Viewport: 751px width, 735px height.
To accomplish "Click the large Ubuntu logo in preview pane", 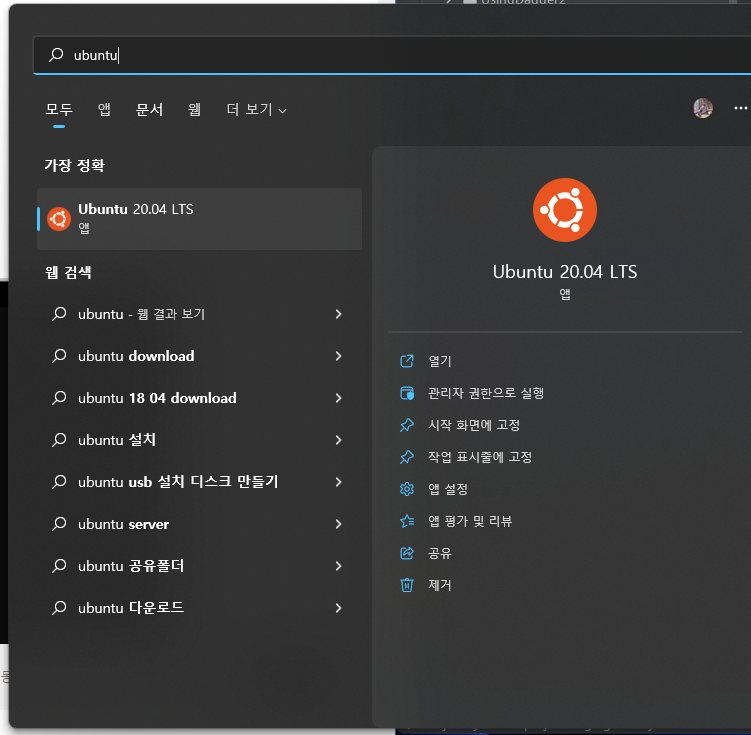I will pyautogui.click(x=565, y=210).
